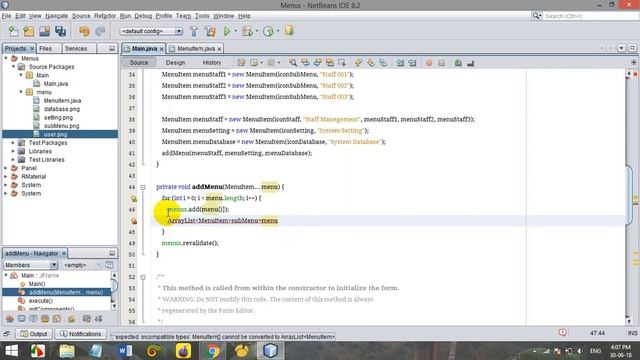This screenshot has height=360, width=640.
Task: Open the Windows Start button
Action: click(11, 351)
